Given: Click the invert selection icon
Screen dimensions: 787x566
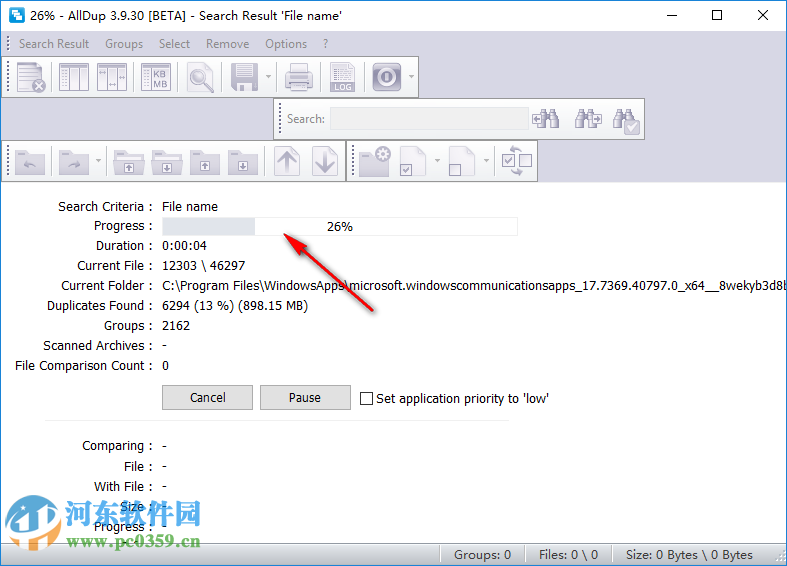Looking at the screenshot, I should 517,161.
